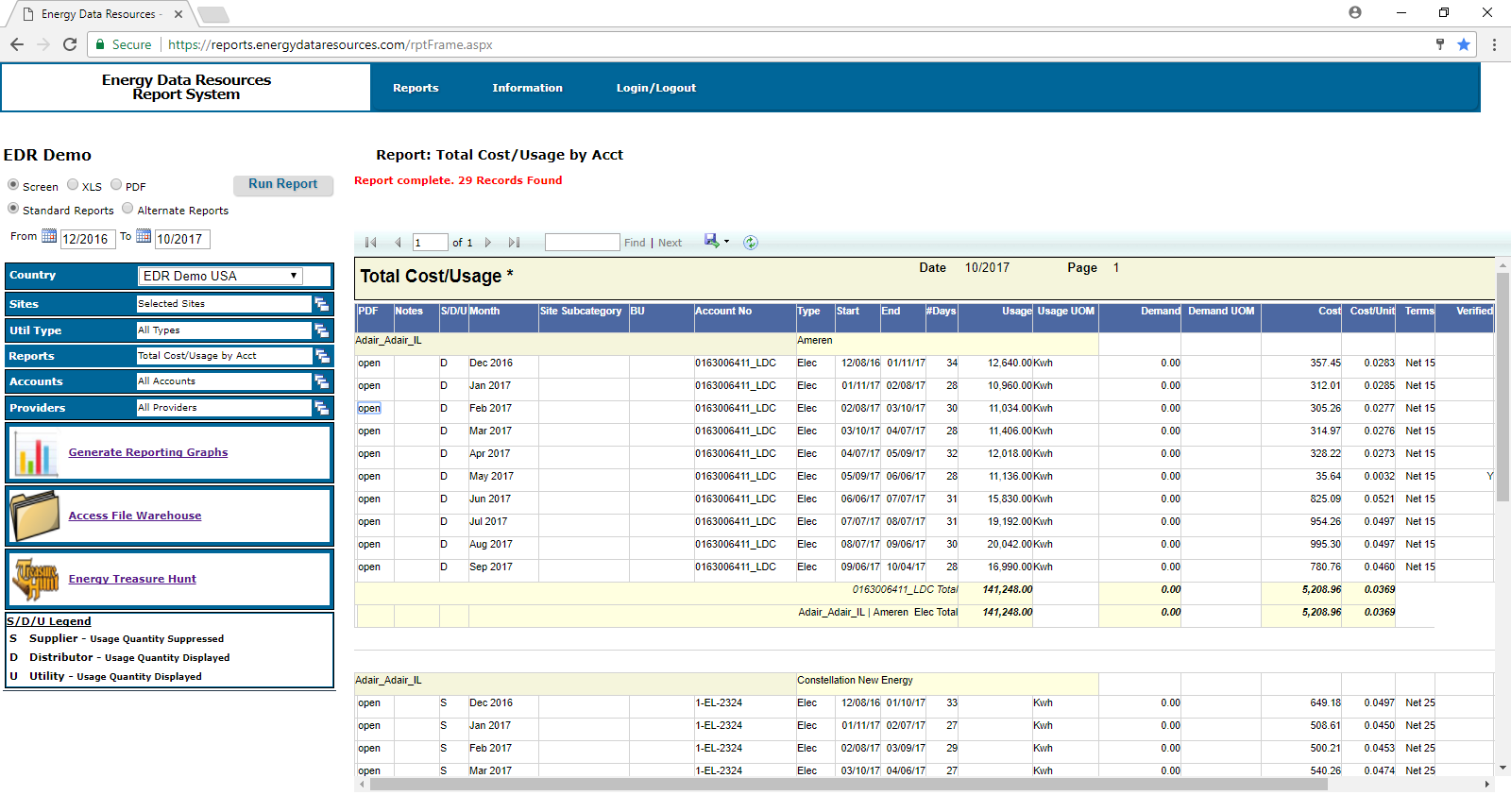Open Energy Treasure Hunt link

132,579
